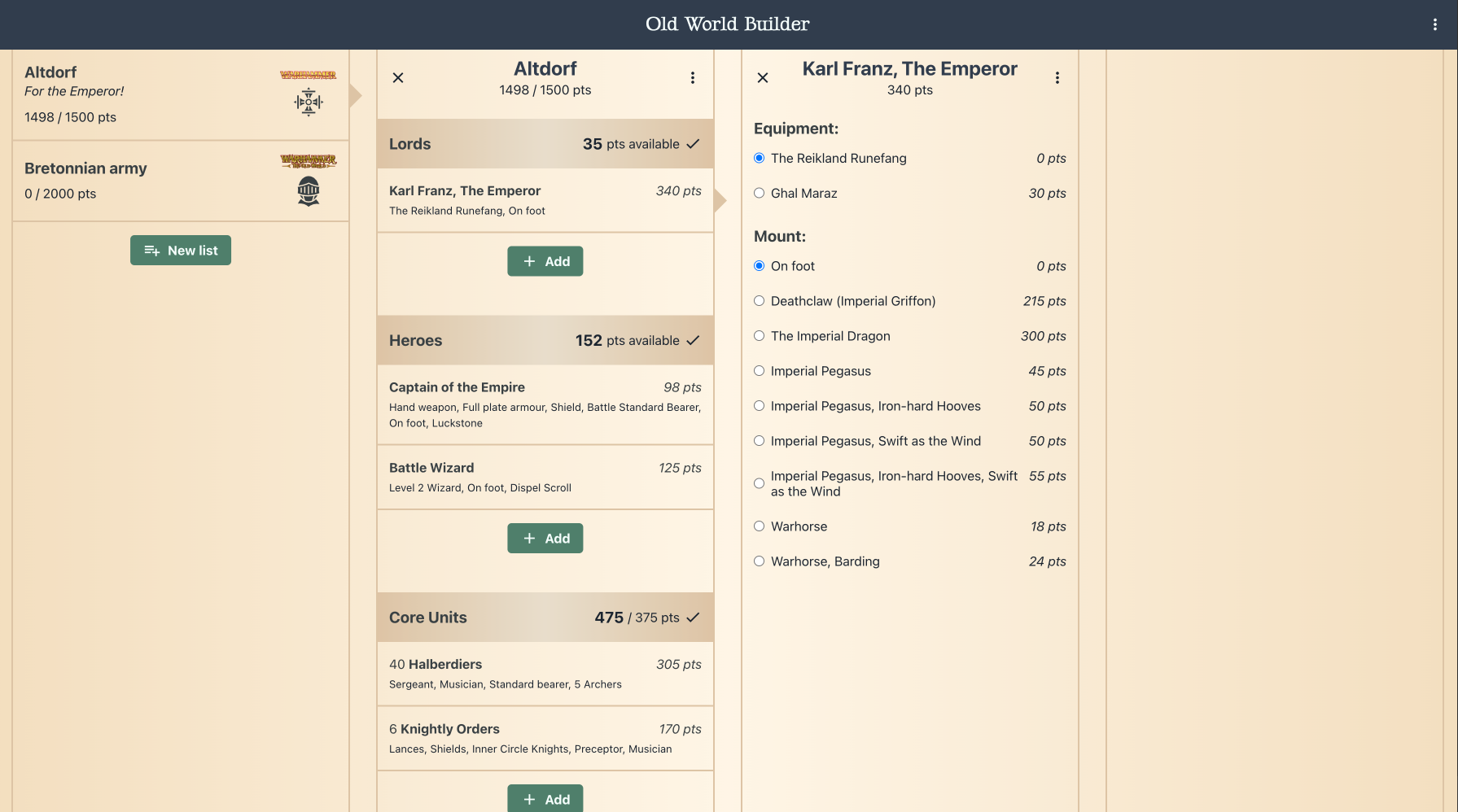Click the Heroes validity checkmark icon
1458x812 pixels.
tap(693, 341)
